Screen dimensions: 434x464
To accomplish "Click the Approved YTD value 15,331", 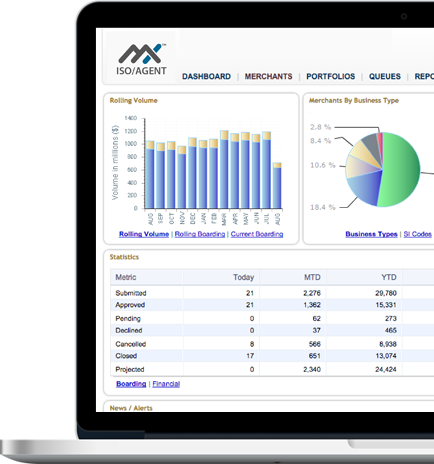I will click(386, 305).
